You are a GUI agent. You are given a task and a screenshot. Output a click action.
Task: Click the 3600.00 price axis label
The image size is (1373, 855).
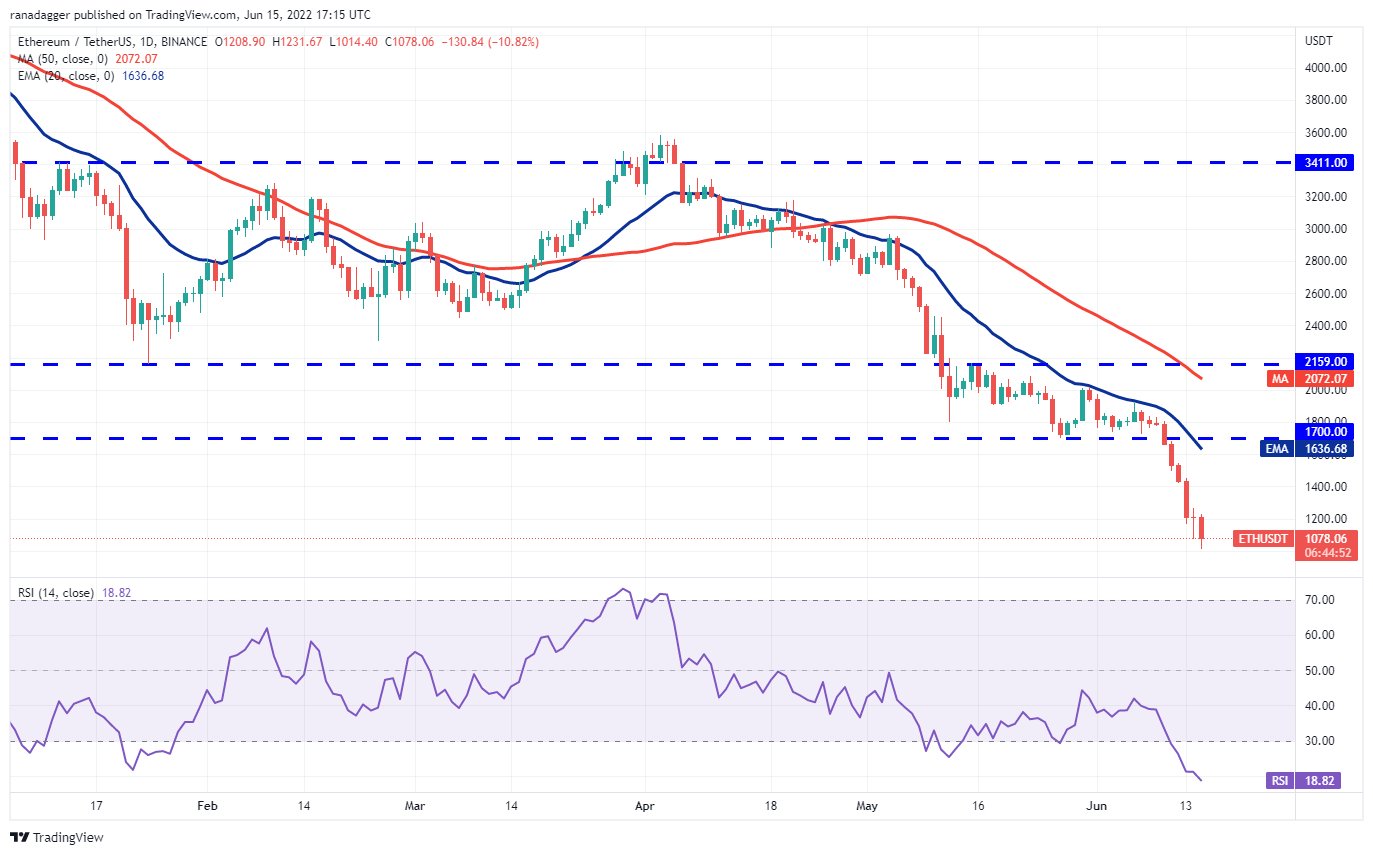tap(1325, 132)
